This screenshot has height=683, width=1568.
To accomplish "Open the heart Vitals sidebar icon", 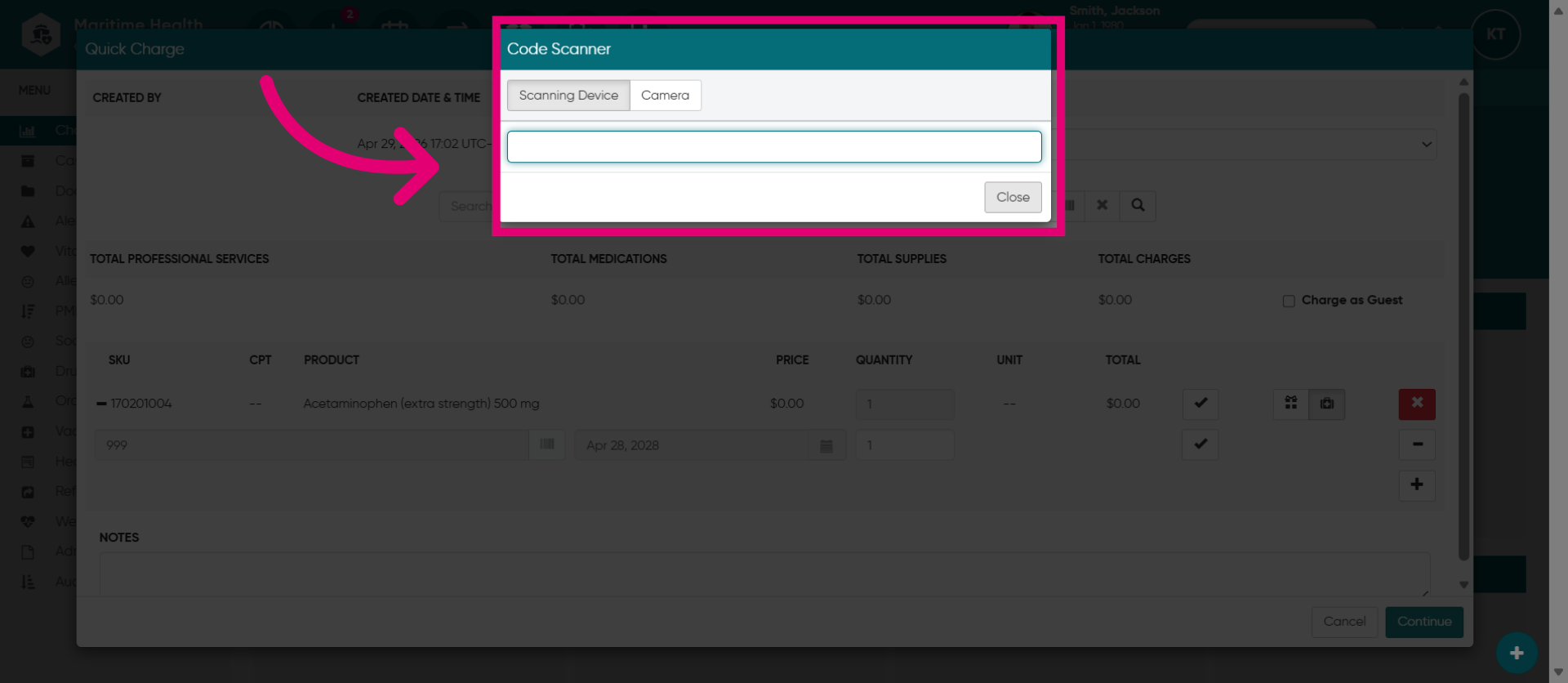I will pos(28,251).
